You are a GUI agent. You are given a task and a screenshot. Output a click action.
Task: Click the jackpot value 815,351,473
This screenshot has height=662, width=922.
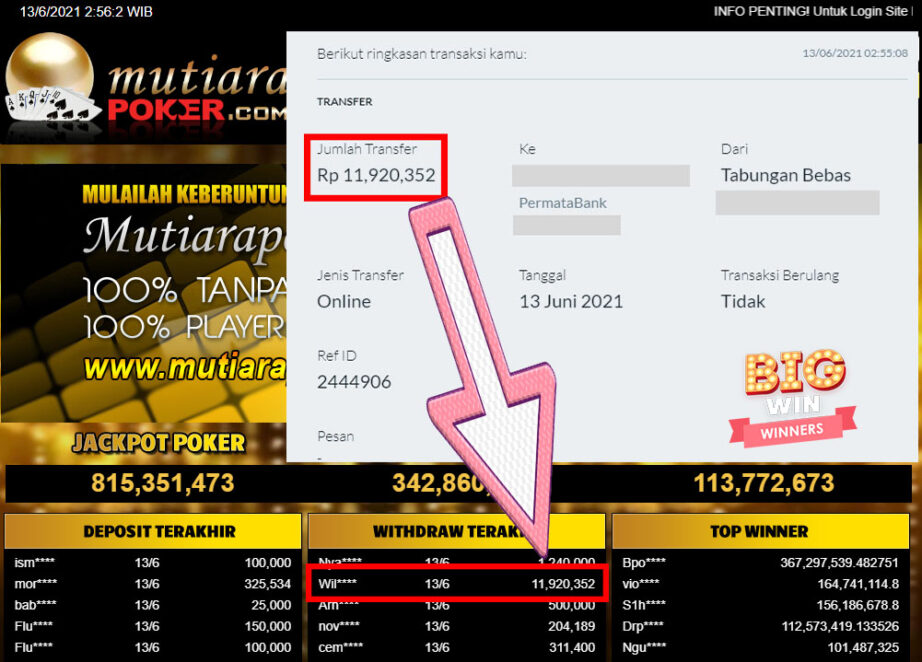coord(163,483)
